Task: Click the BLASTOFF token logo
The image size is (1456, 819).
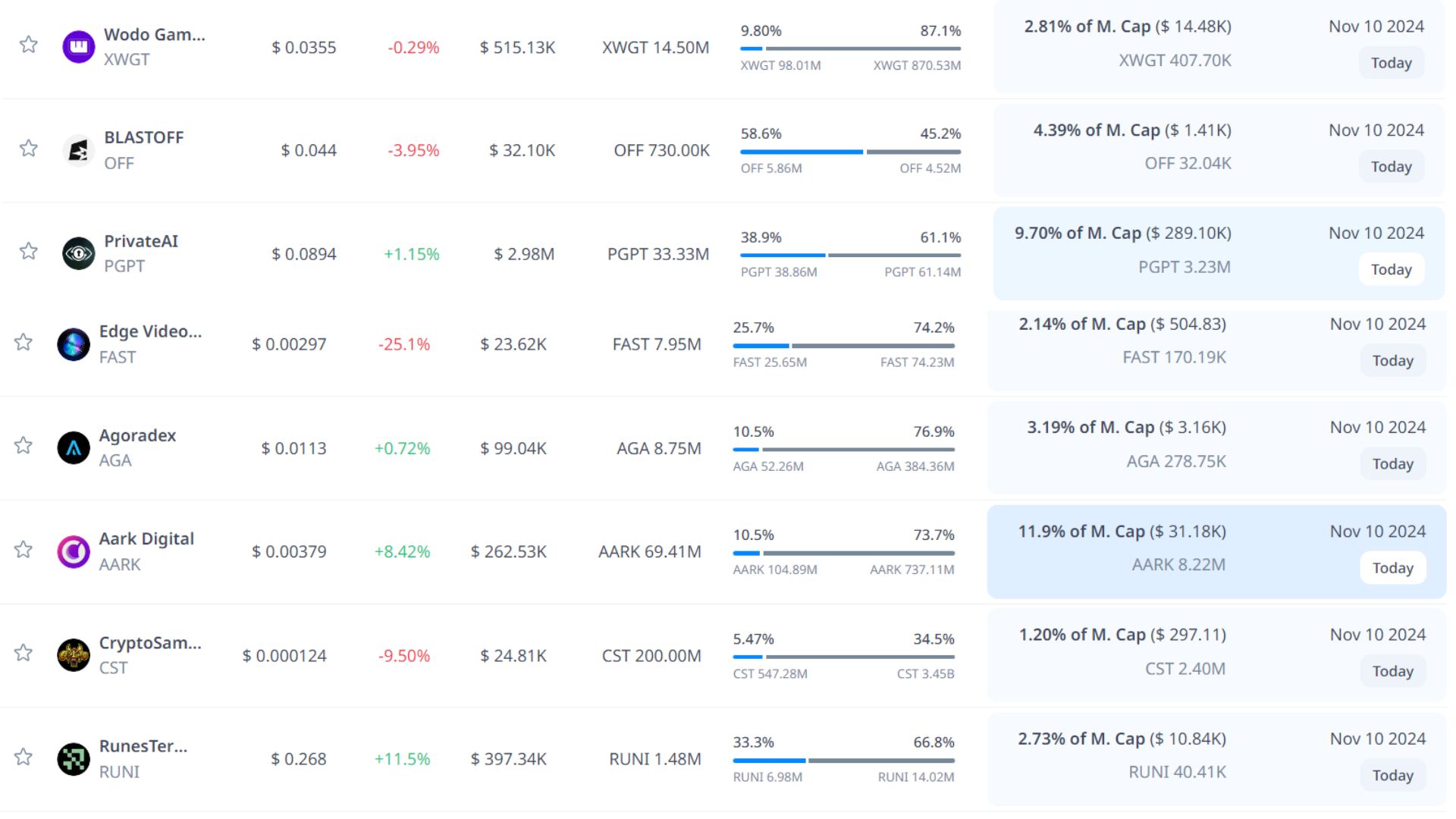Action: point(78,150)
